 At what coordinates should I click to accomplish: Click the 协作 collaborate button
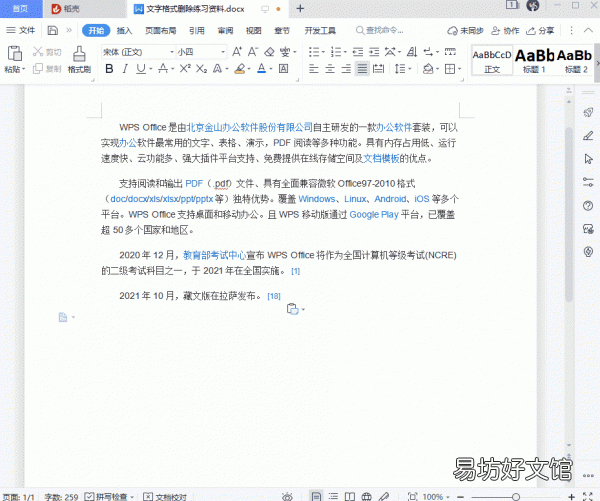click(505, 31)
